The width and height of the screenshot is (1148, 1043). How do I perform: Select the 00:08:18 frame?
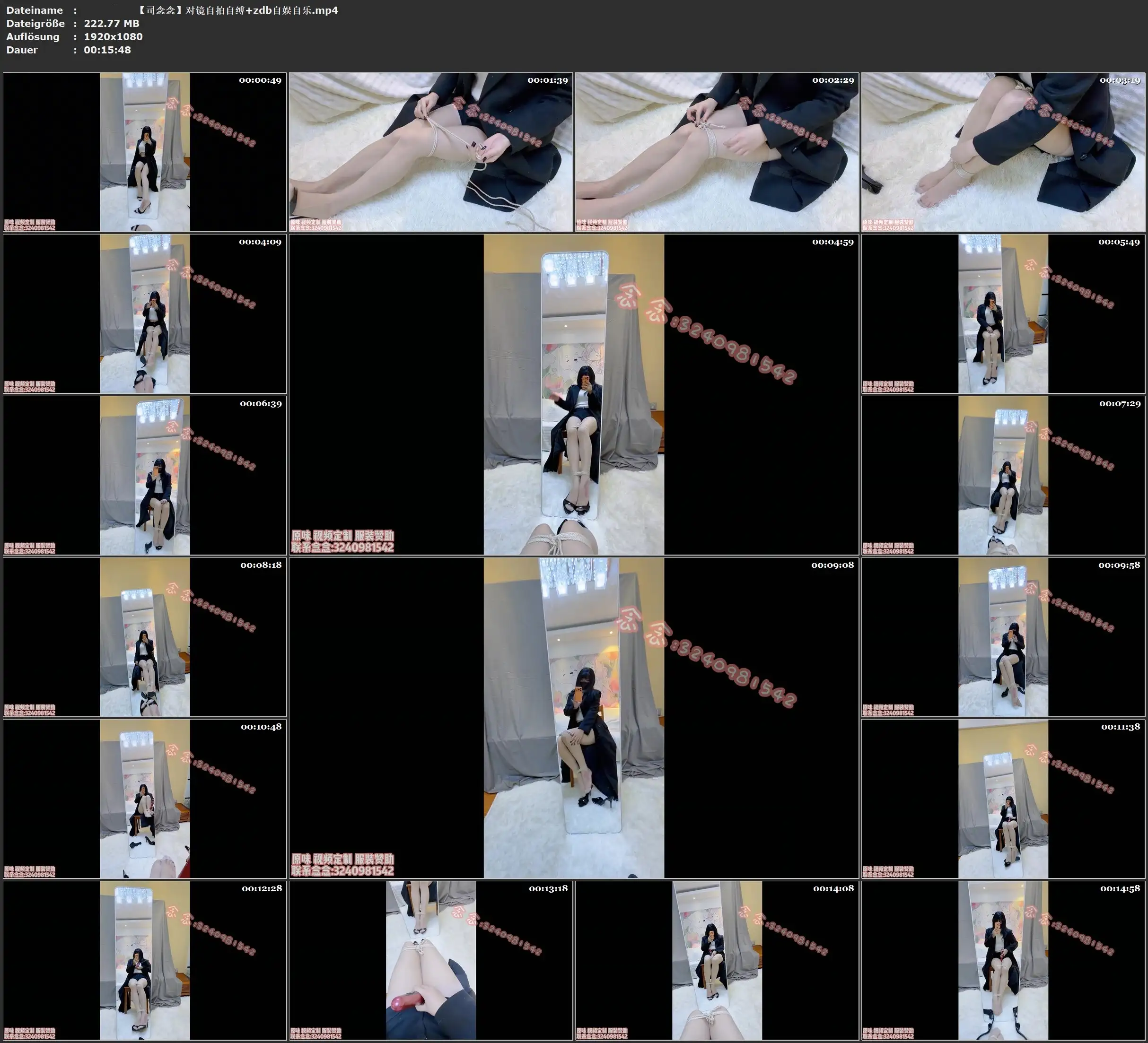[x=145, y=637]
